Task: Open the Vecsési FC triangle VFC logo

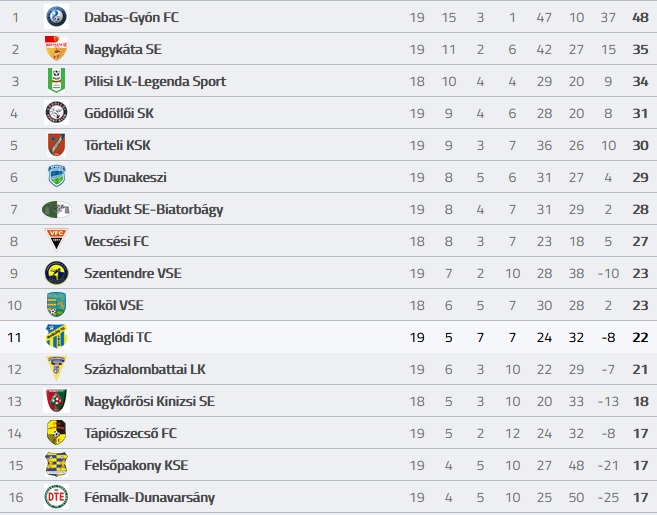Action: point(56,240)
